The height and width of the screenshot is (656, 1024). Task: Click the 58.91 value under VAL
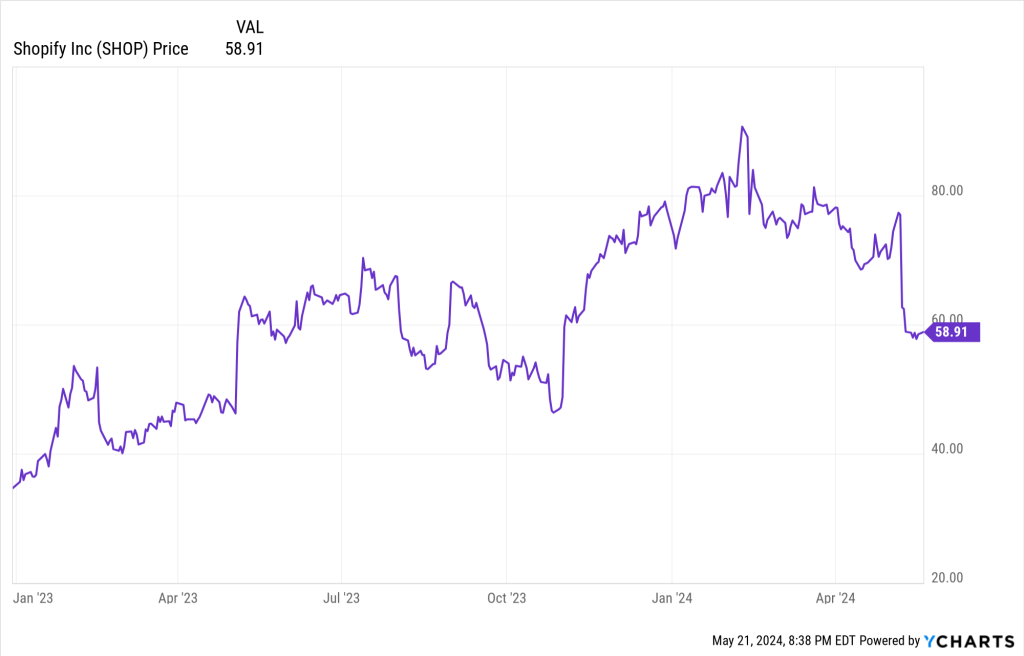(x=245, y=48)
